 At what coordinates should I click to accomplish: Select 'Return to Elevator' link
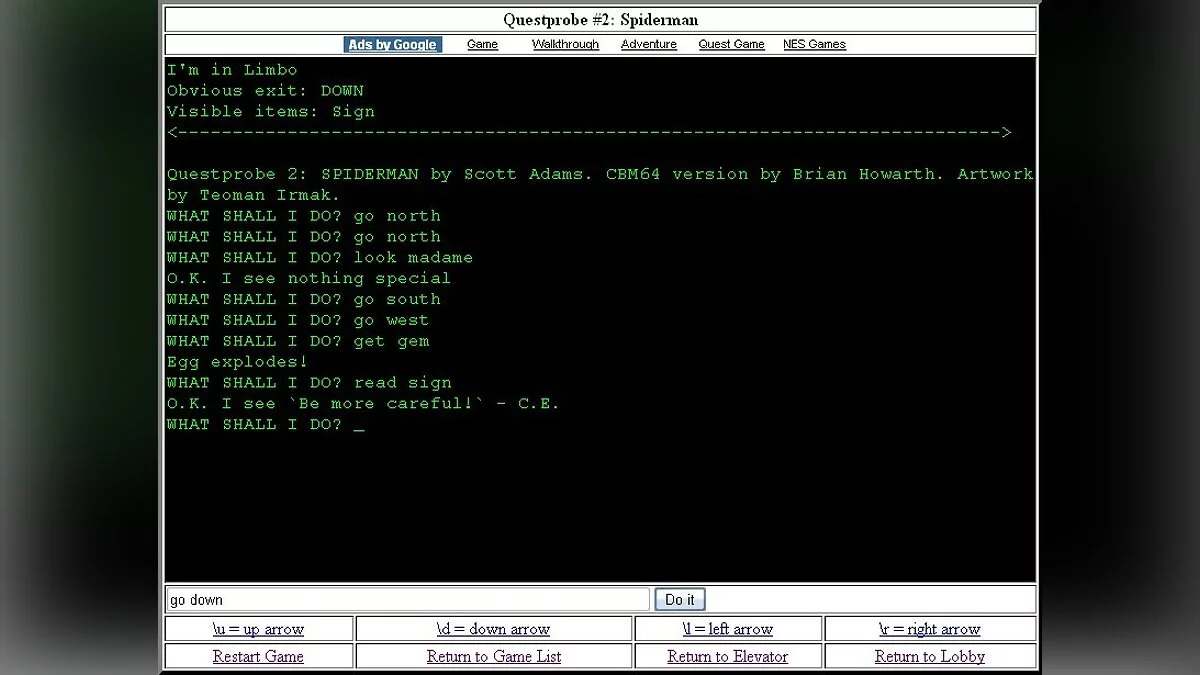pyautogui.click(x=727, y=656)
